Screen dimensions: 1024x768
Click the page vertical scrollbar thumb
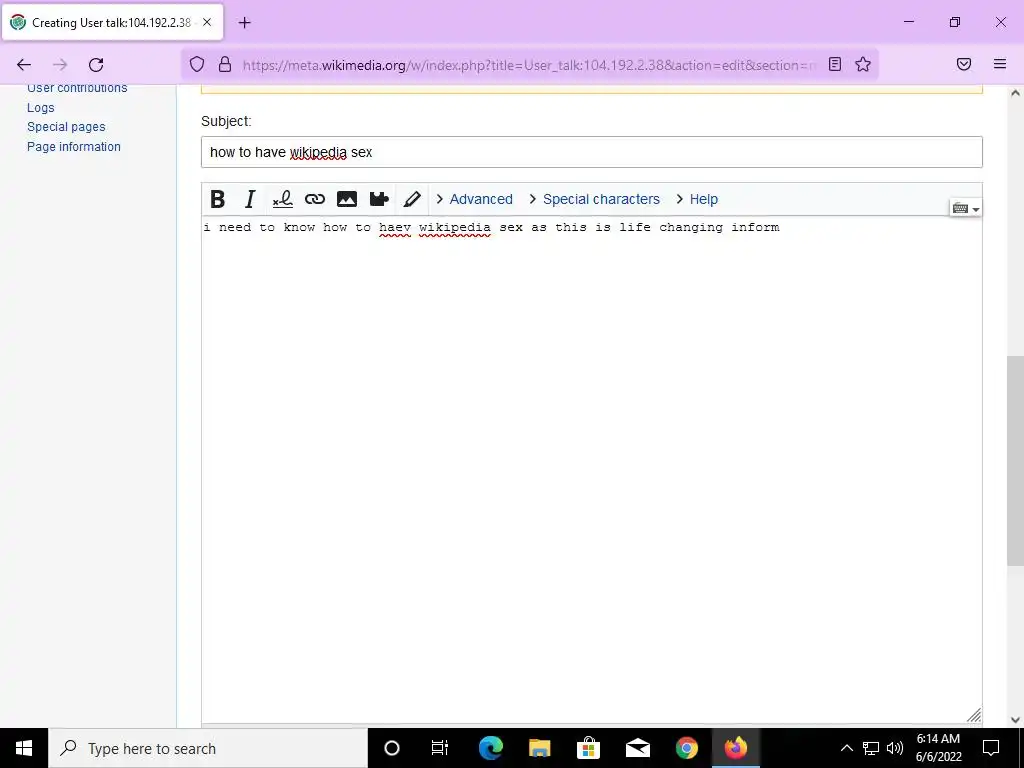[1016, 460]
